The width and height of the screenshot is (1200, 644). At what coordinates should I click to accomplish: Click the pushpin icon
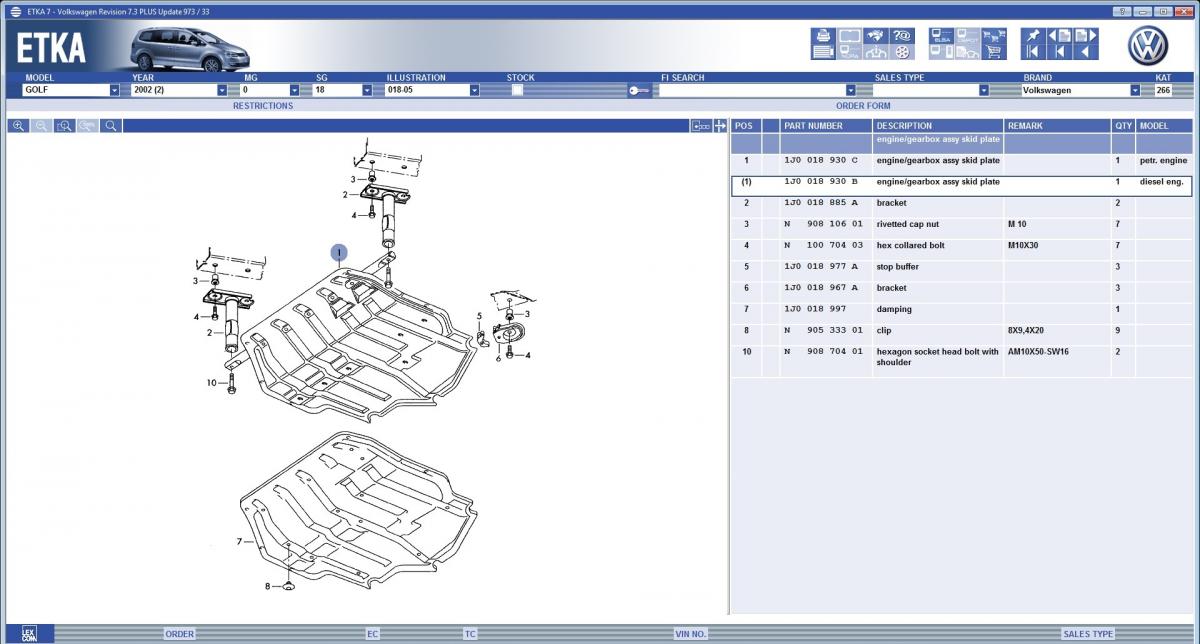click(x=1032, y=36)
